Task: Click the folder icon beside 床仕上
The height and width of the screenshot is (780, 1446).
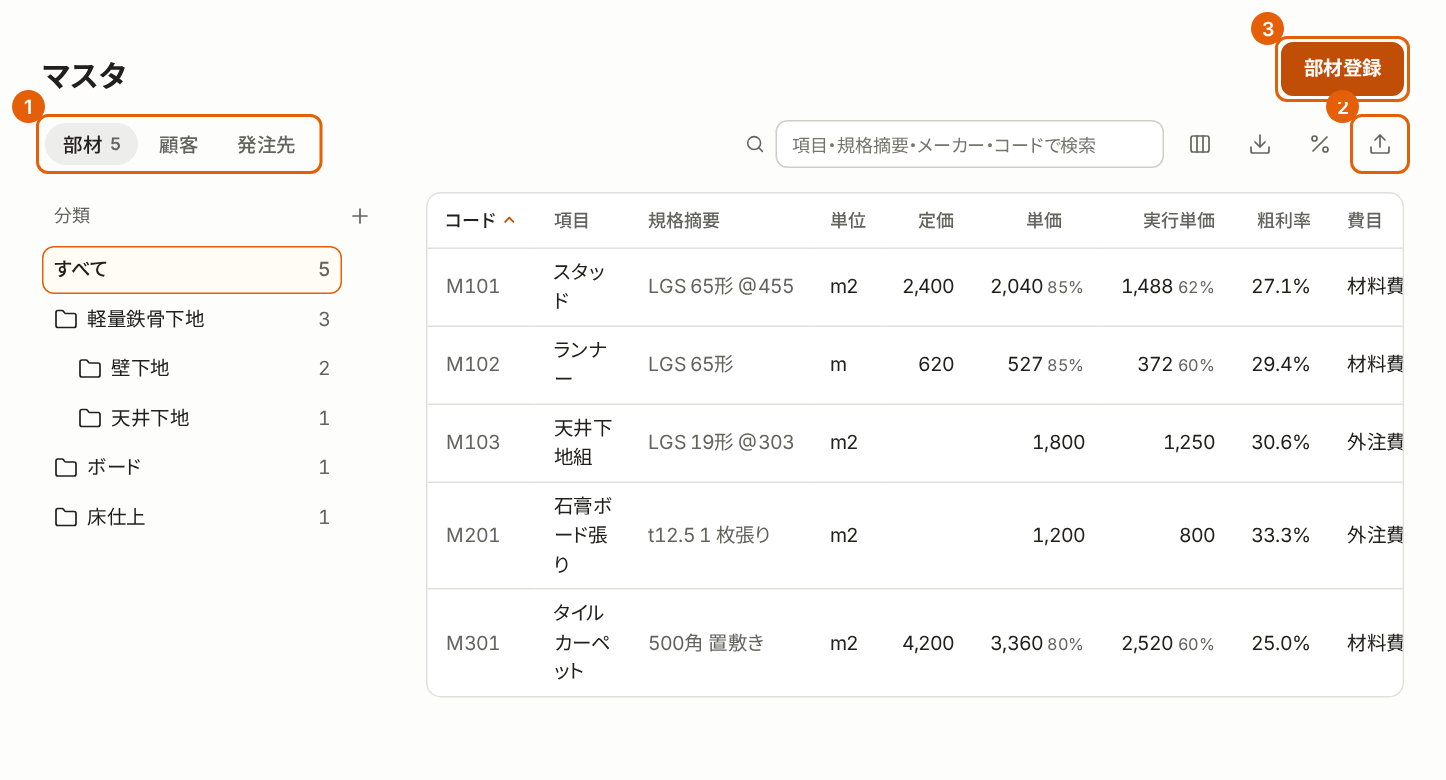Action: [66, 517]
